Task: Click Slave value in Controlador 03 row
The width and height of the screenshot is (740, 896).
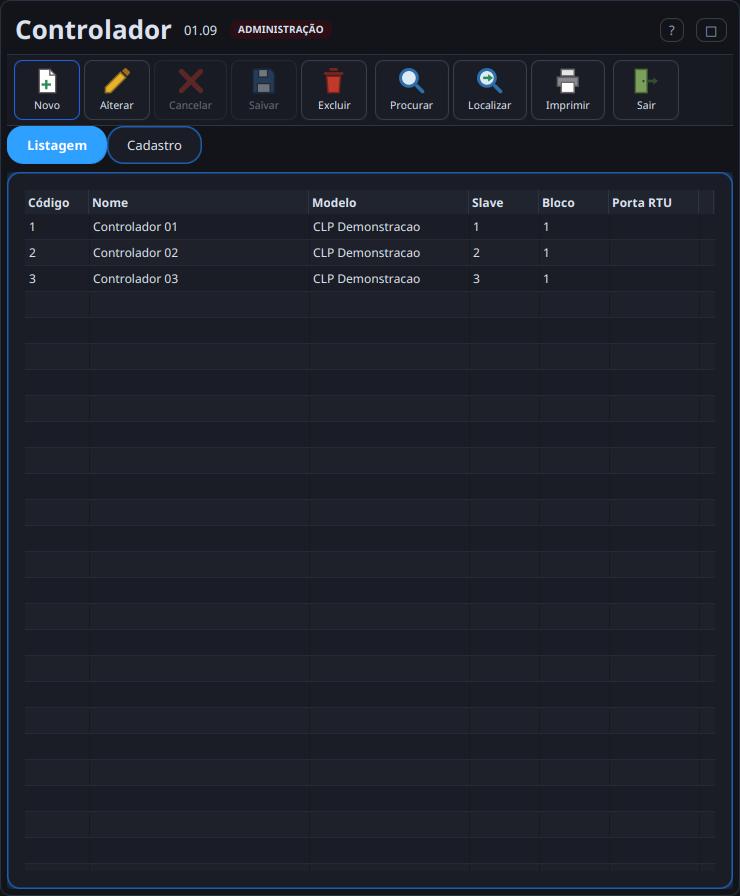Action: 476,279
